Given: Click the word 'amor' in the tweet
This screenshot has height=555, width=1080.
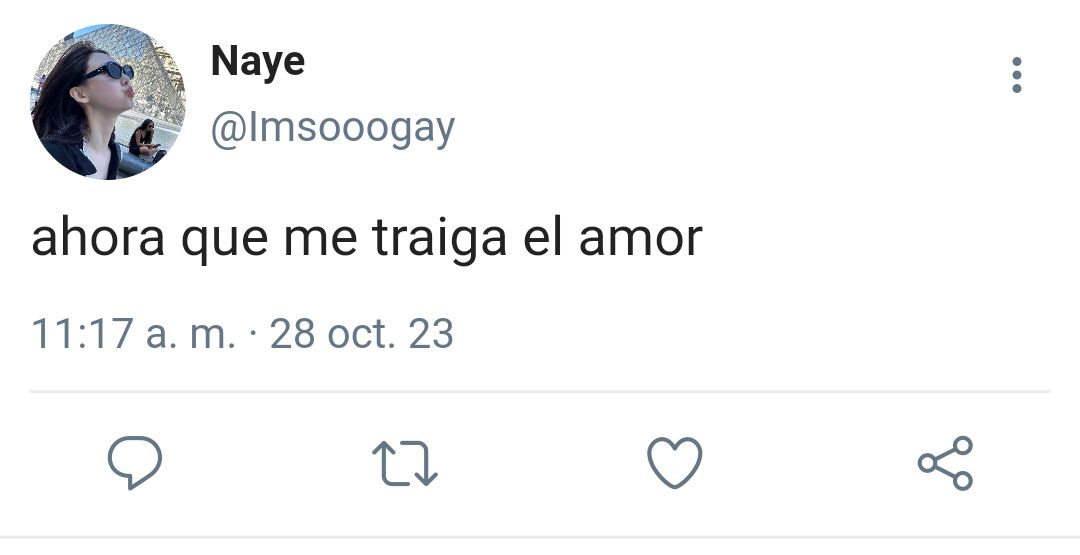Looking at the screenshot, I should click(x=641, y=240).
